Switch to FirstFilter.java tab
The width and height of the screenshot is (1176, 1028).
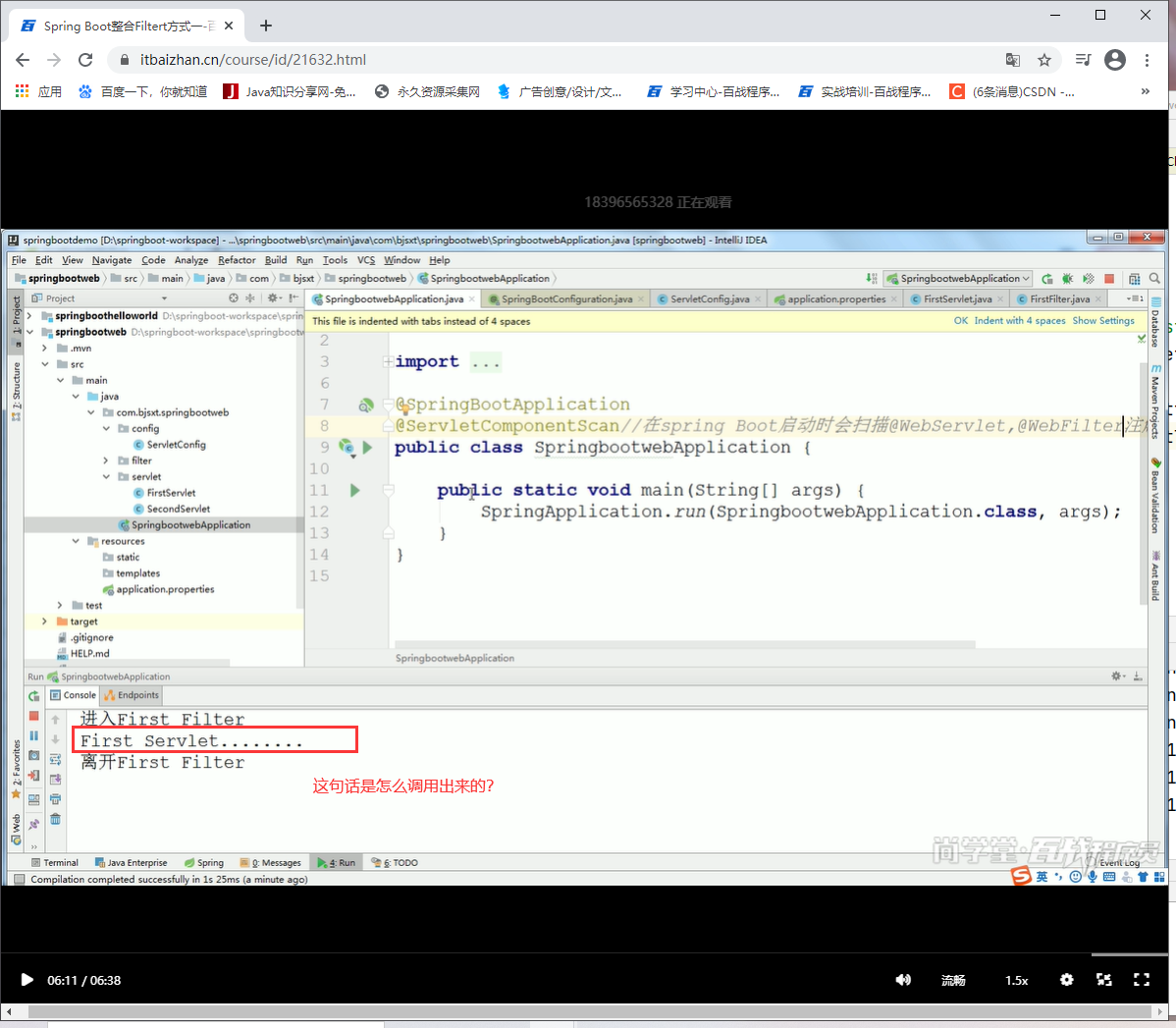click(x=1059, y=298)
